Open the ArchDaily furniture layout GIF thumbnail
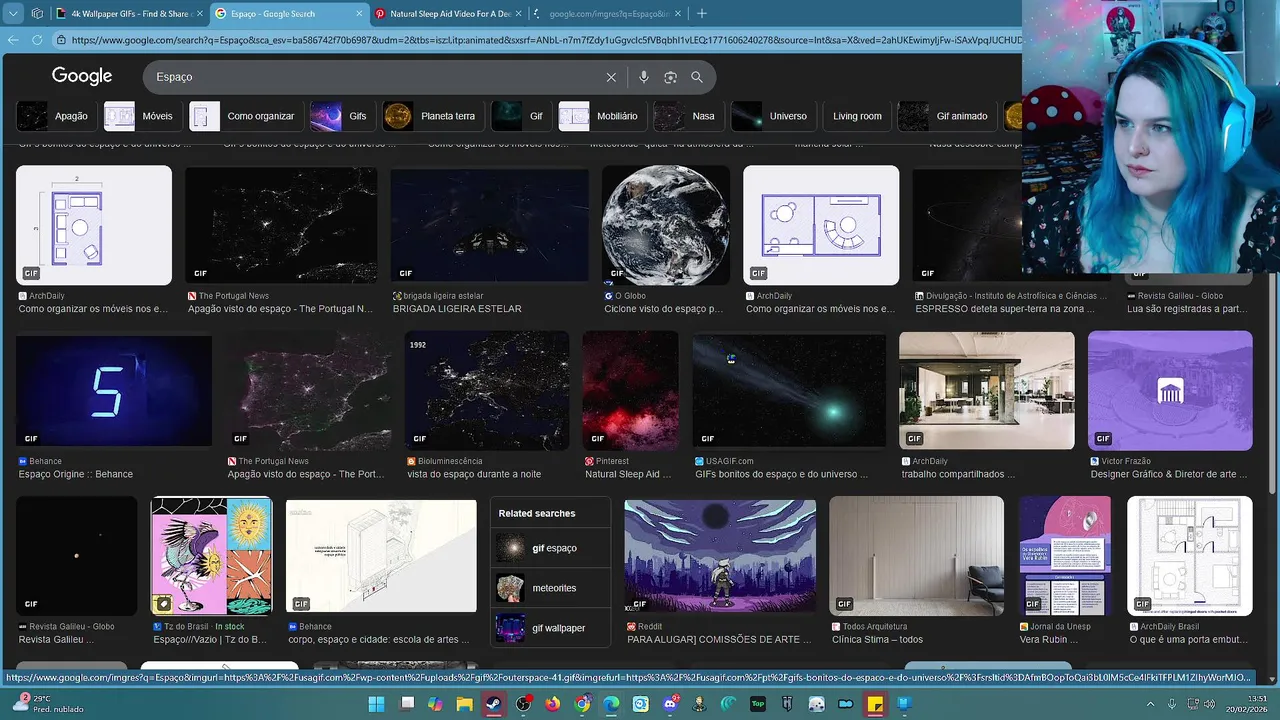Viewport: 1280px width, 720px height. [x=94, y=225]
